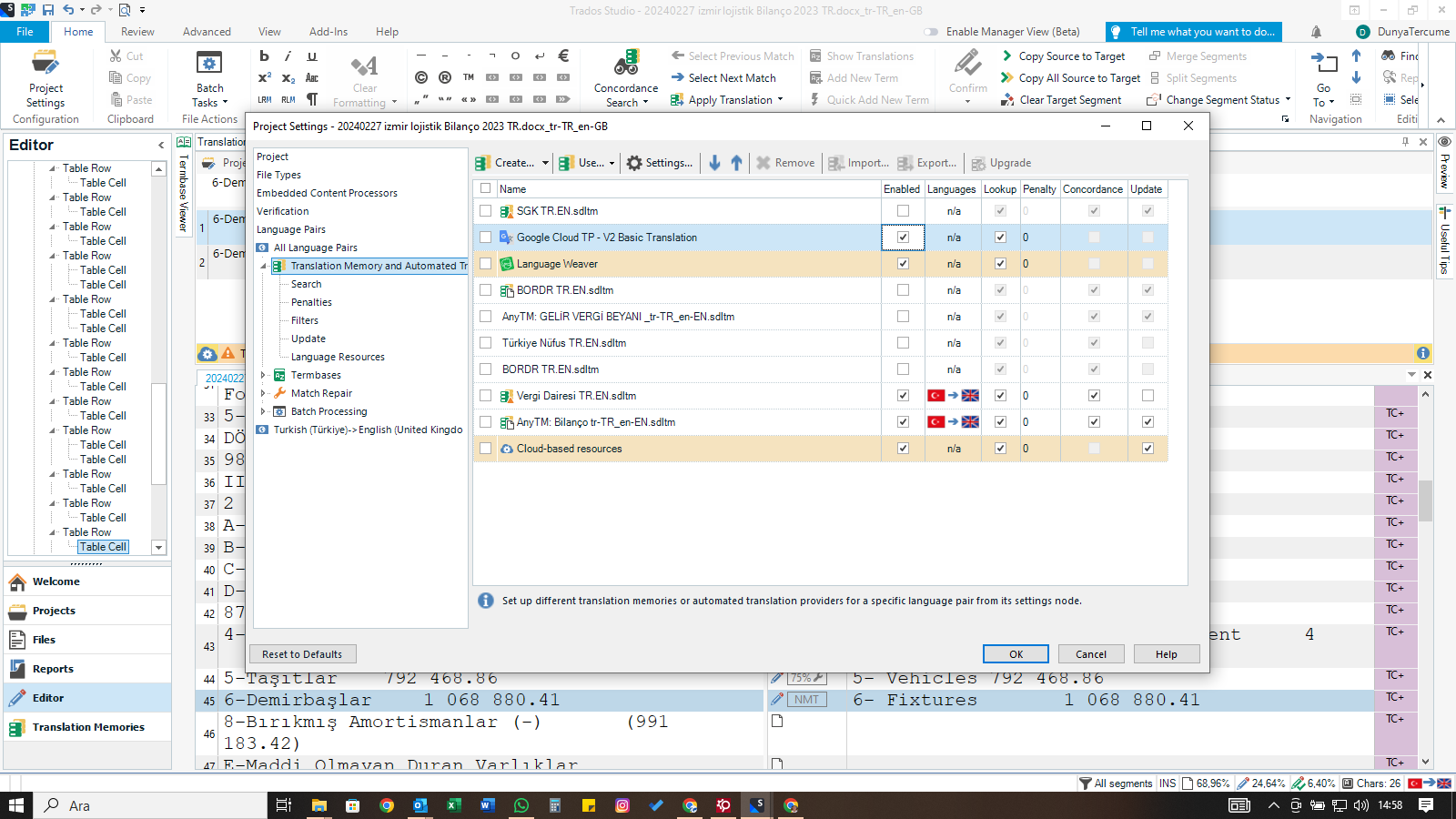Viewport: 1456px width, 819px height.
Task: Save the document via the title bar icon
Action: [x=46, y=10]
